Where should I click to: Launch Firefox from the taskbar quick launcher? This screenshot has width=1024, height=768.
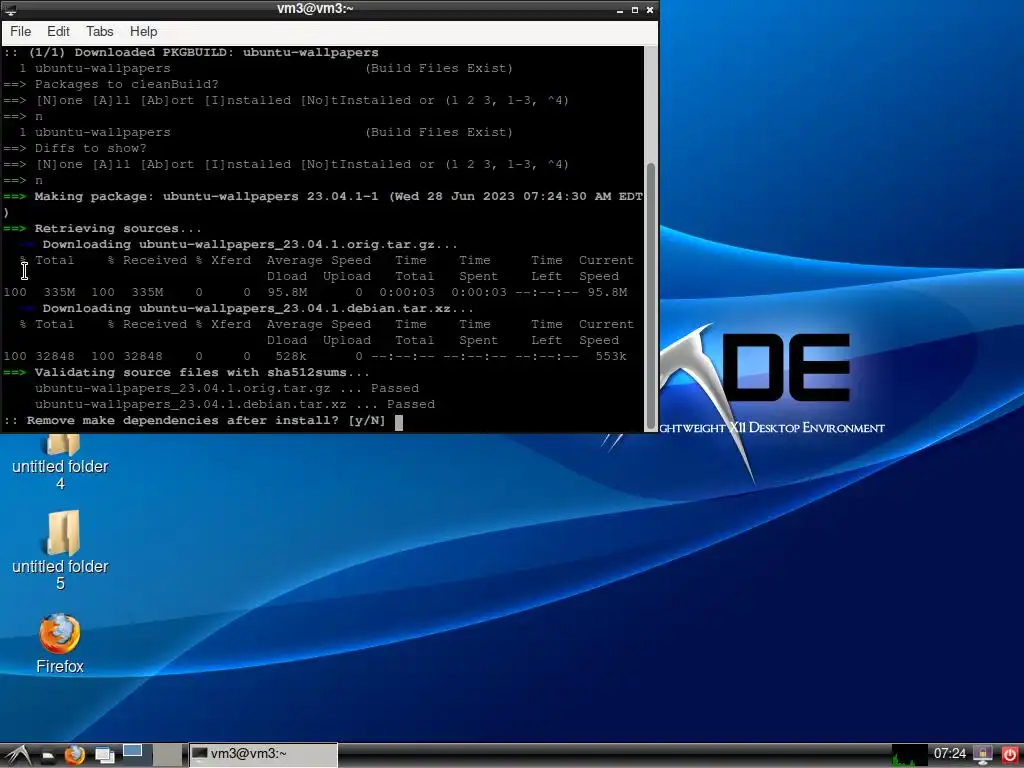pyautogui.click(x=74, y=755)
